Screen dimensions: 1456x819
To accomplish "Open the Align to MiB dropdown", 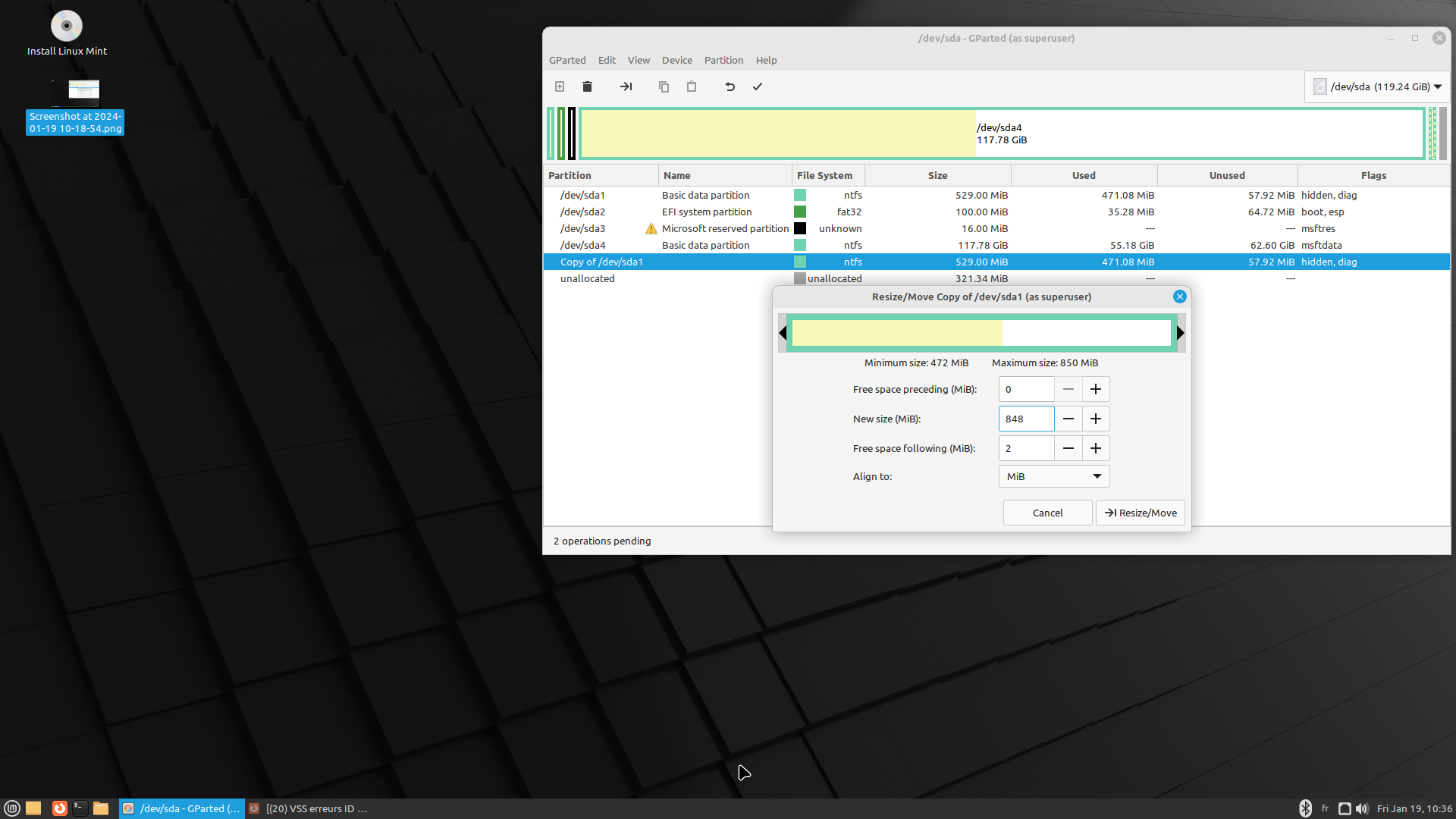I will pos(1054,476).
